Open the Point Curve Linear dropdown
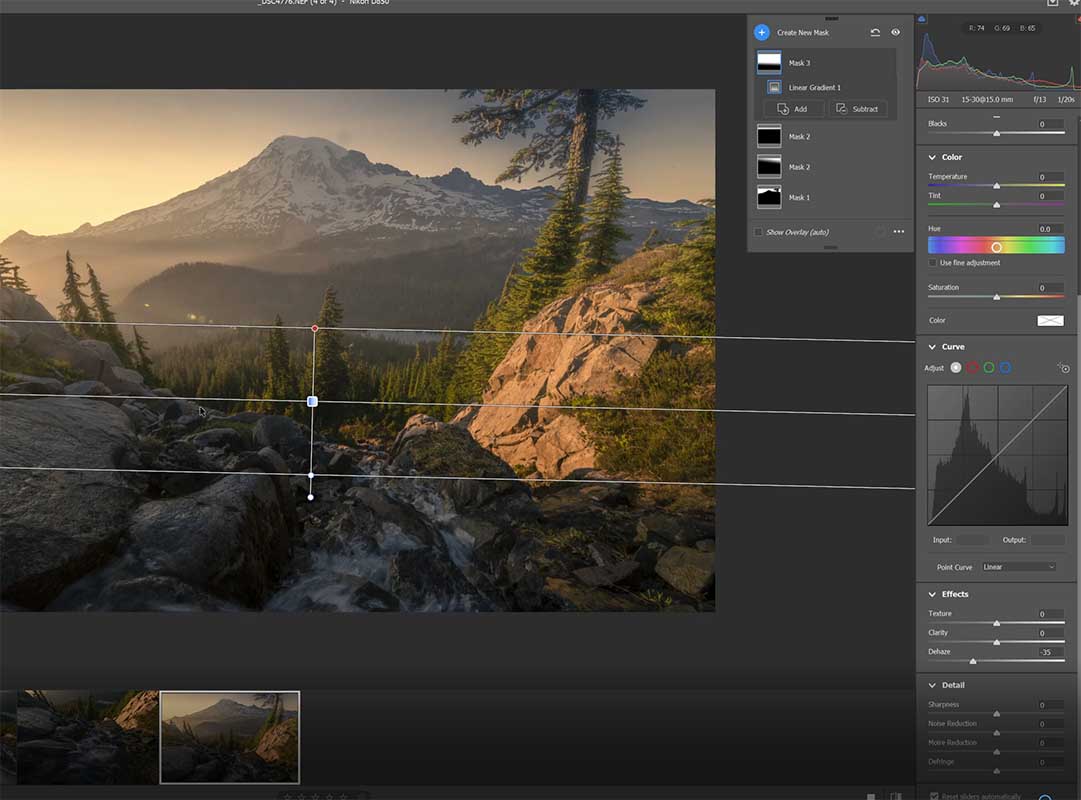 (1018, 567)
